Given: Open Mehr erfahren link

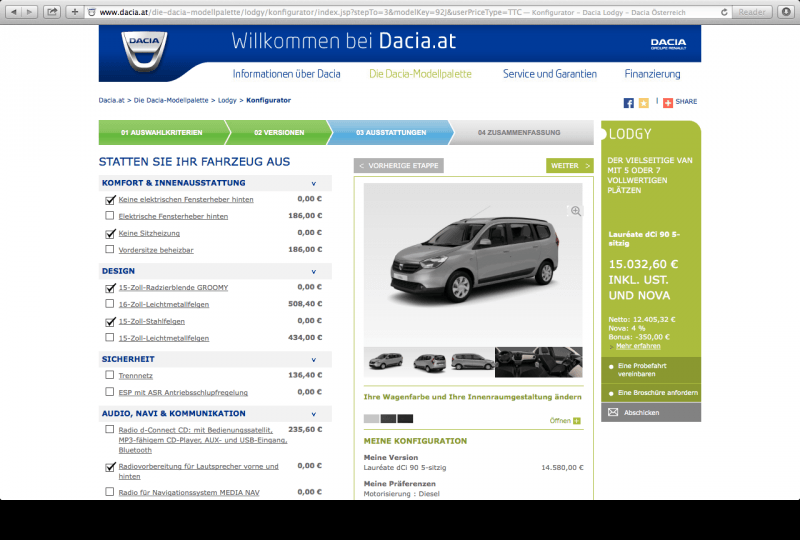Looking at the screenshot, I should (638, 346).
